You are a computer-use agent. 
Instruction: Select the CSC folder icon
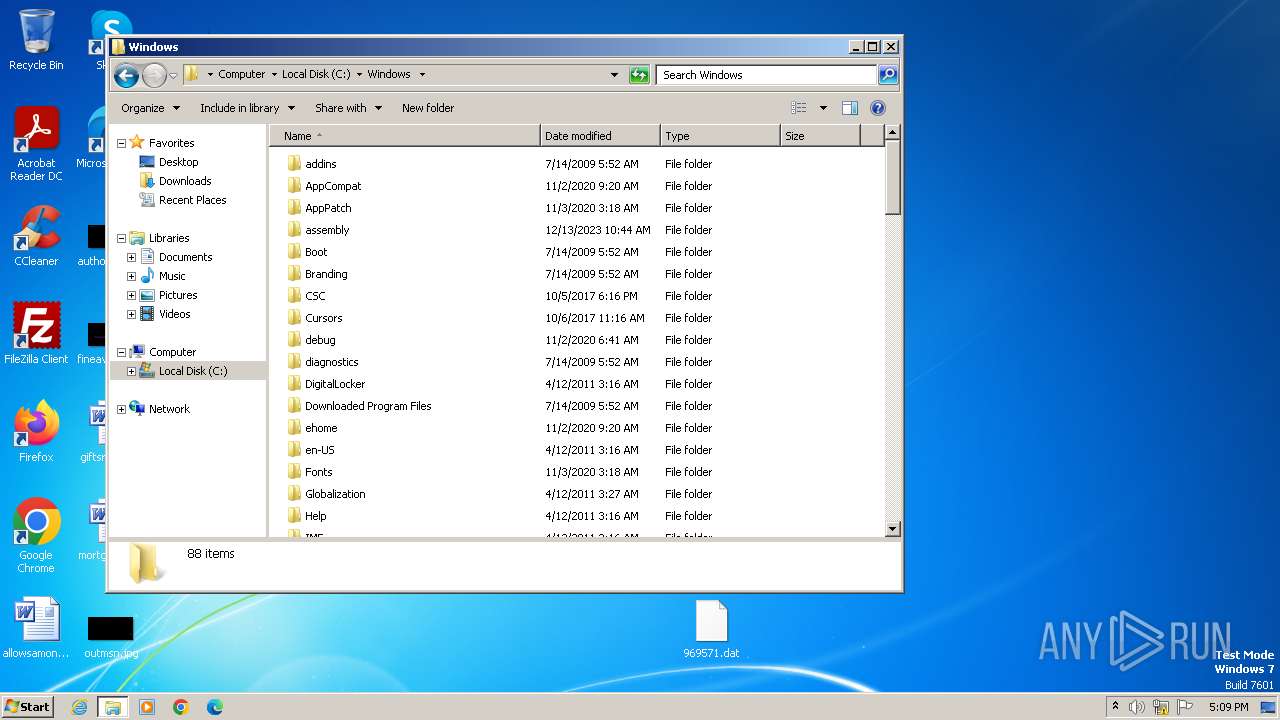pos(294,296)
